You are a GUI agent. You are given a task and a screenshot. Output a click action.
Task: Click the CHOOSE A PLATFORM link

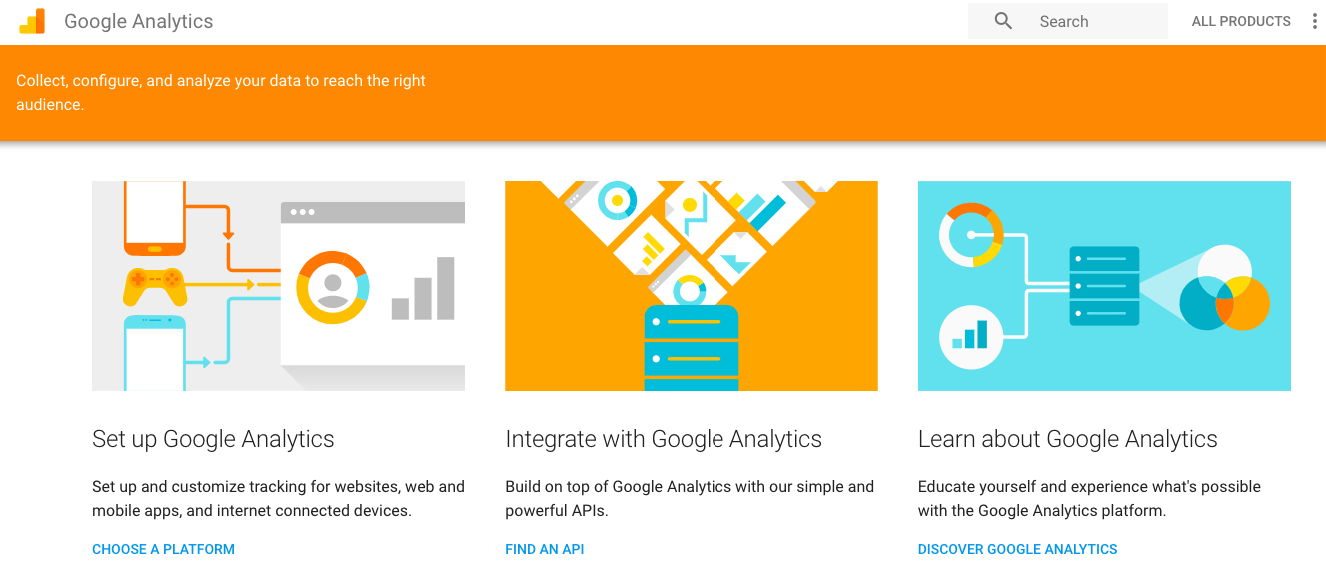pos(163,549)
